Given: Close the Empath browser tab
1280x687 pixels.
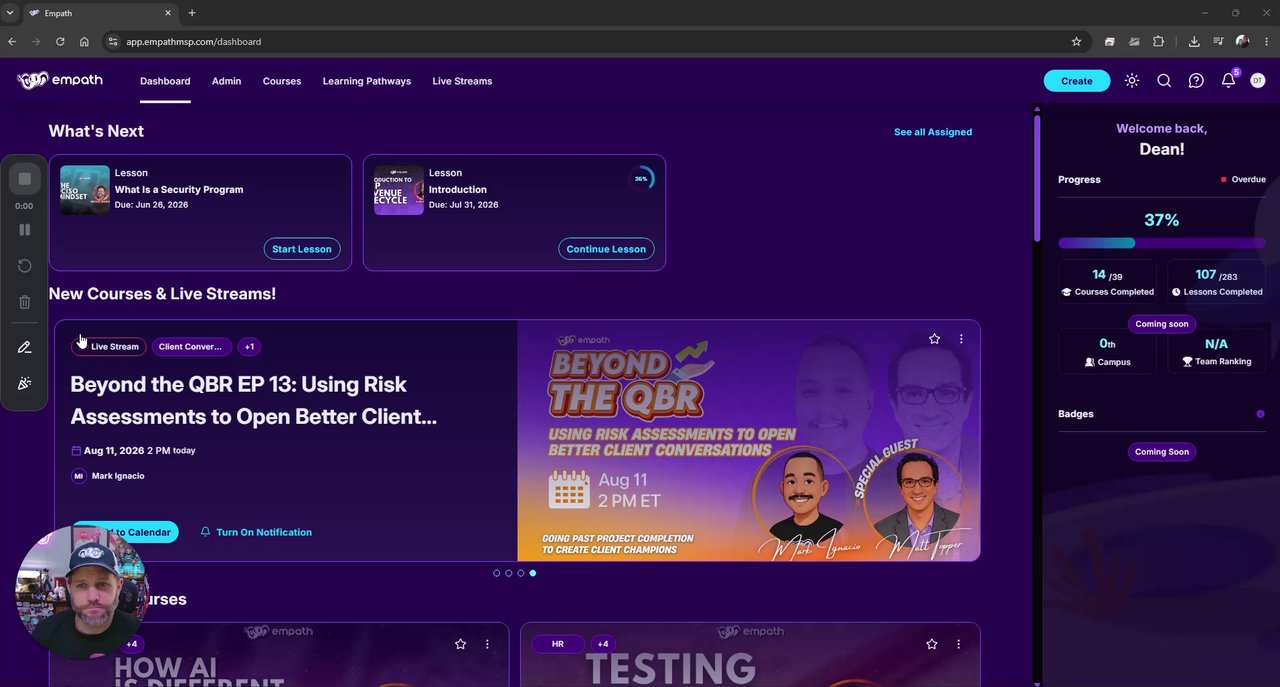Looking at the screenshot, I should (x=167, y=13).
